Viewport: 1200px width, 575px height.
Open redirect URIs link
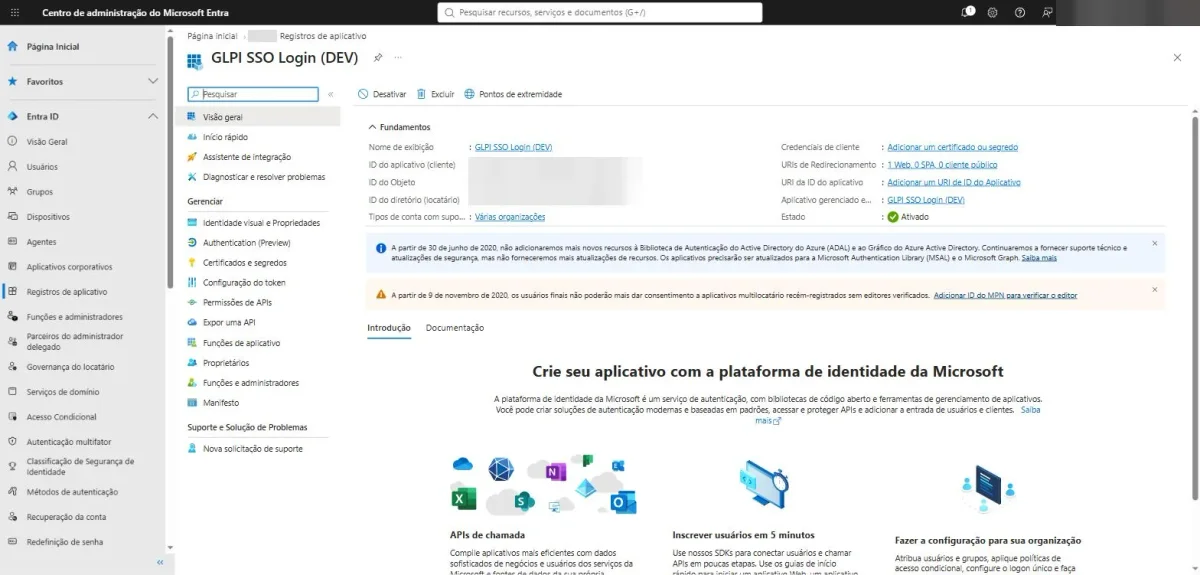tap(942, 165)
